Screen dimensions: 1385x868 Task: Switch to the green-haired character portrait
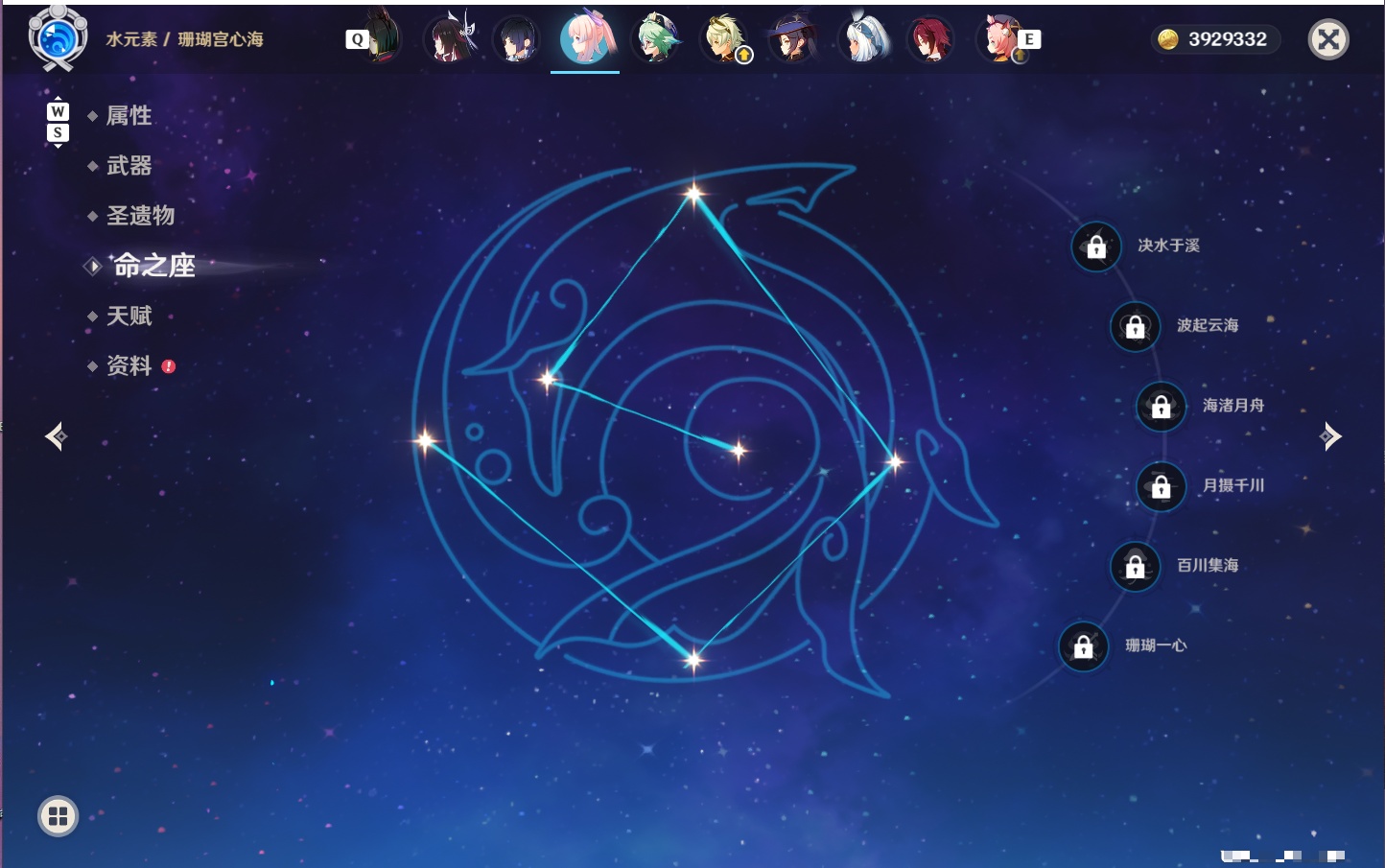pos(656,38)
